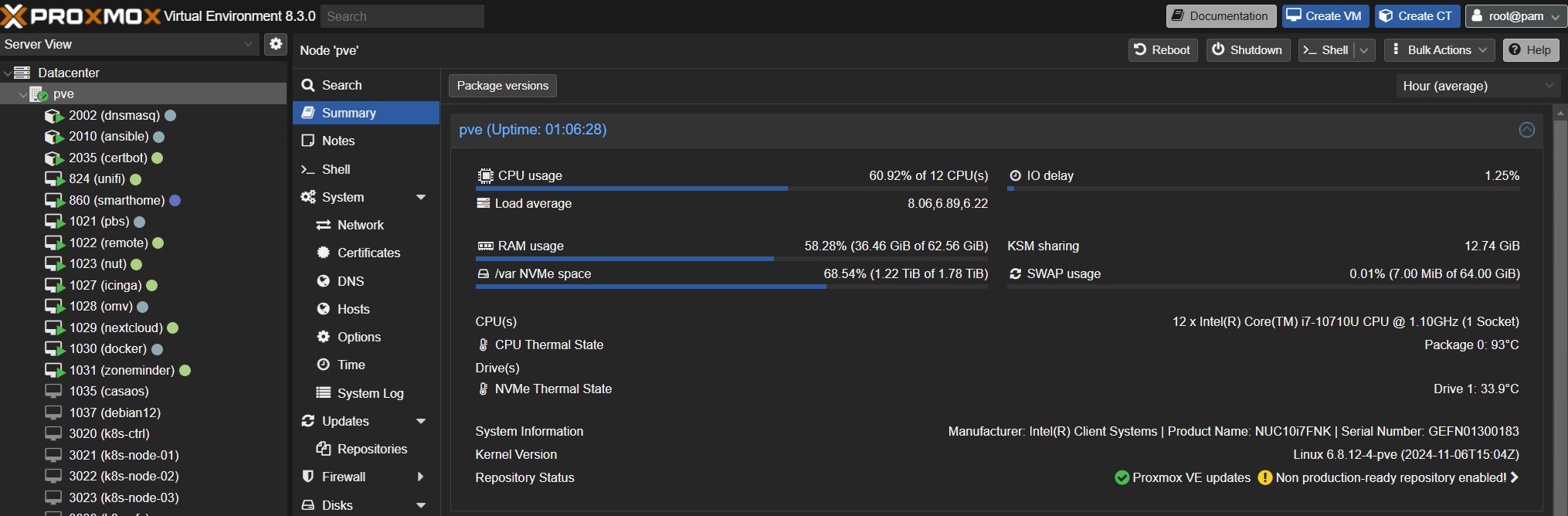This screenshot has height=516, width=1568.
Task: Click the Datacenter server icon
Action: click(x=22, y=73)
